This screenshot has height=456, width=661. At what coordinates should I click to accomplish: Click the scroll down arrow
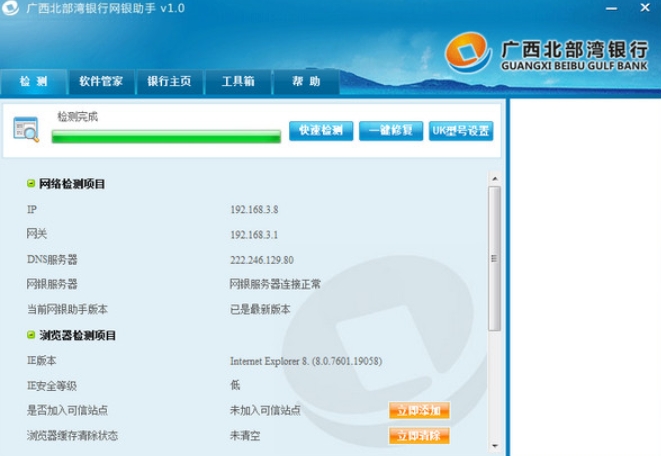pyautogui.click(x=495, y=445)
